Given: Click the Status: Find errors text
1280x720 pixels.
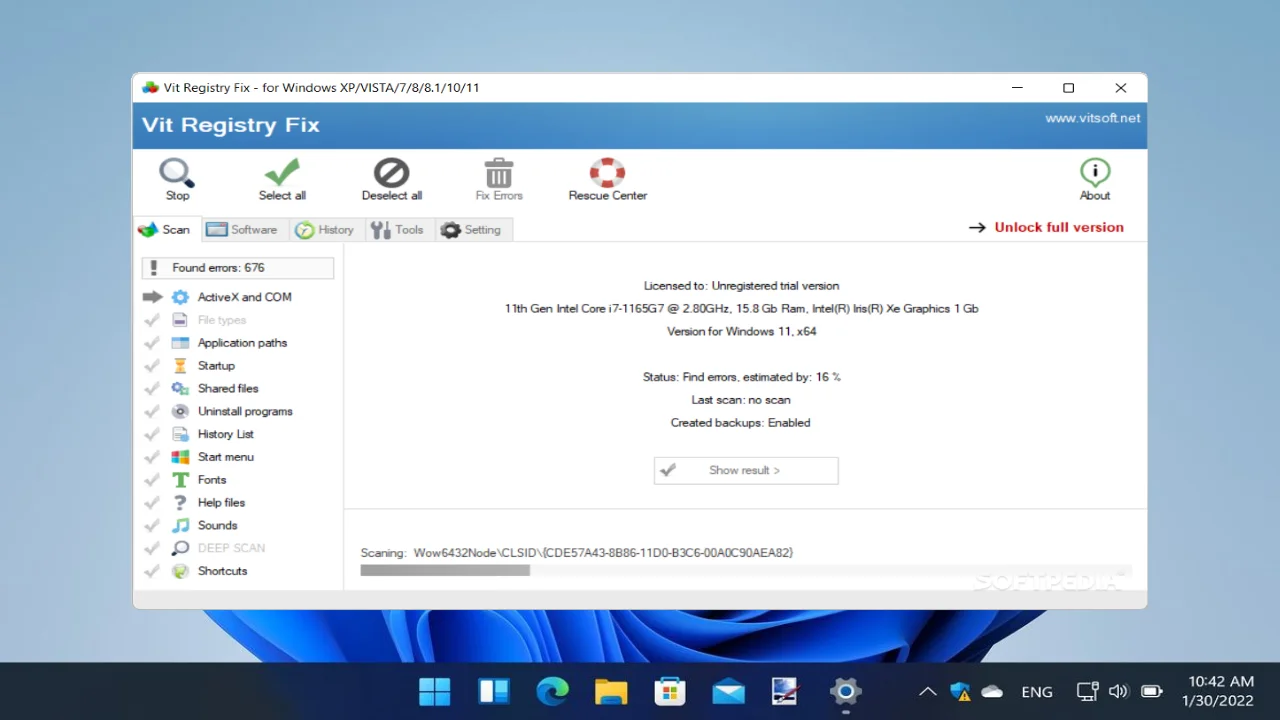Looking at the screenshot, I should pos(741,377).
